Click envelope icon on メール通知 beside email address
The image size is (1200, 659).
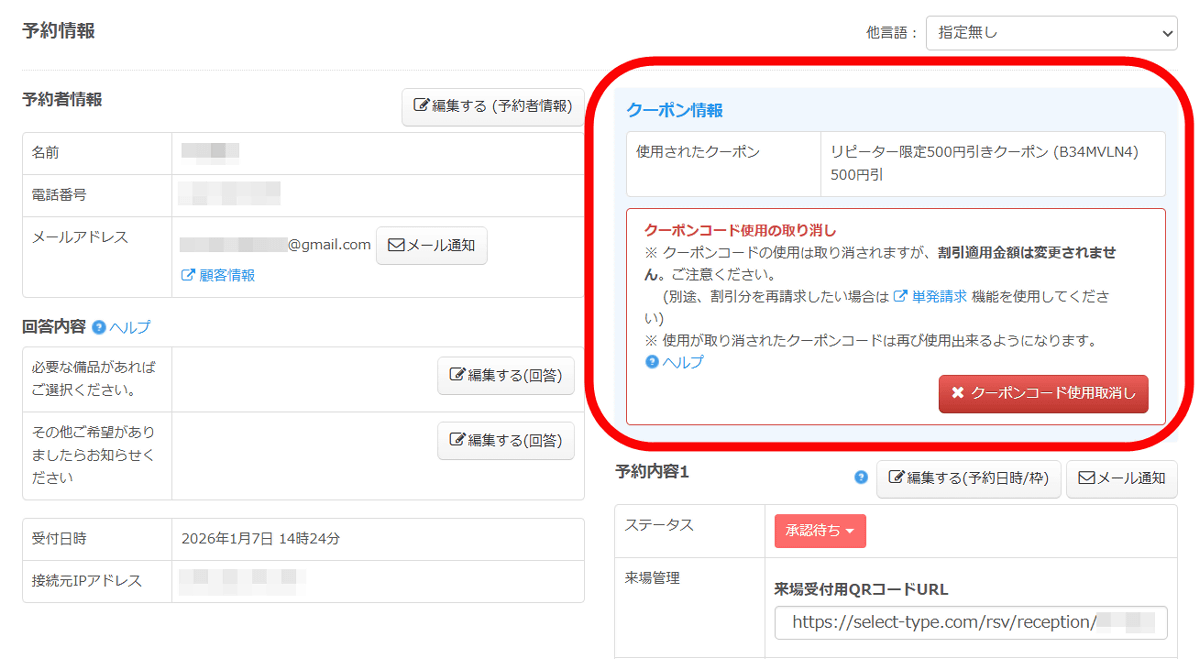(395, 245)
